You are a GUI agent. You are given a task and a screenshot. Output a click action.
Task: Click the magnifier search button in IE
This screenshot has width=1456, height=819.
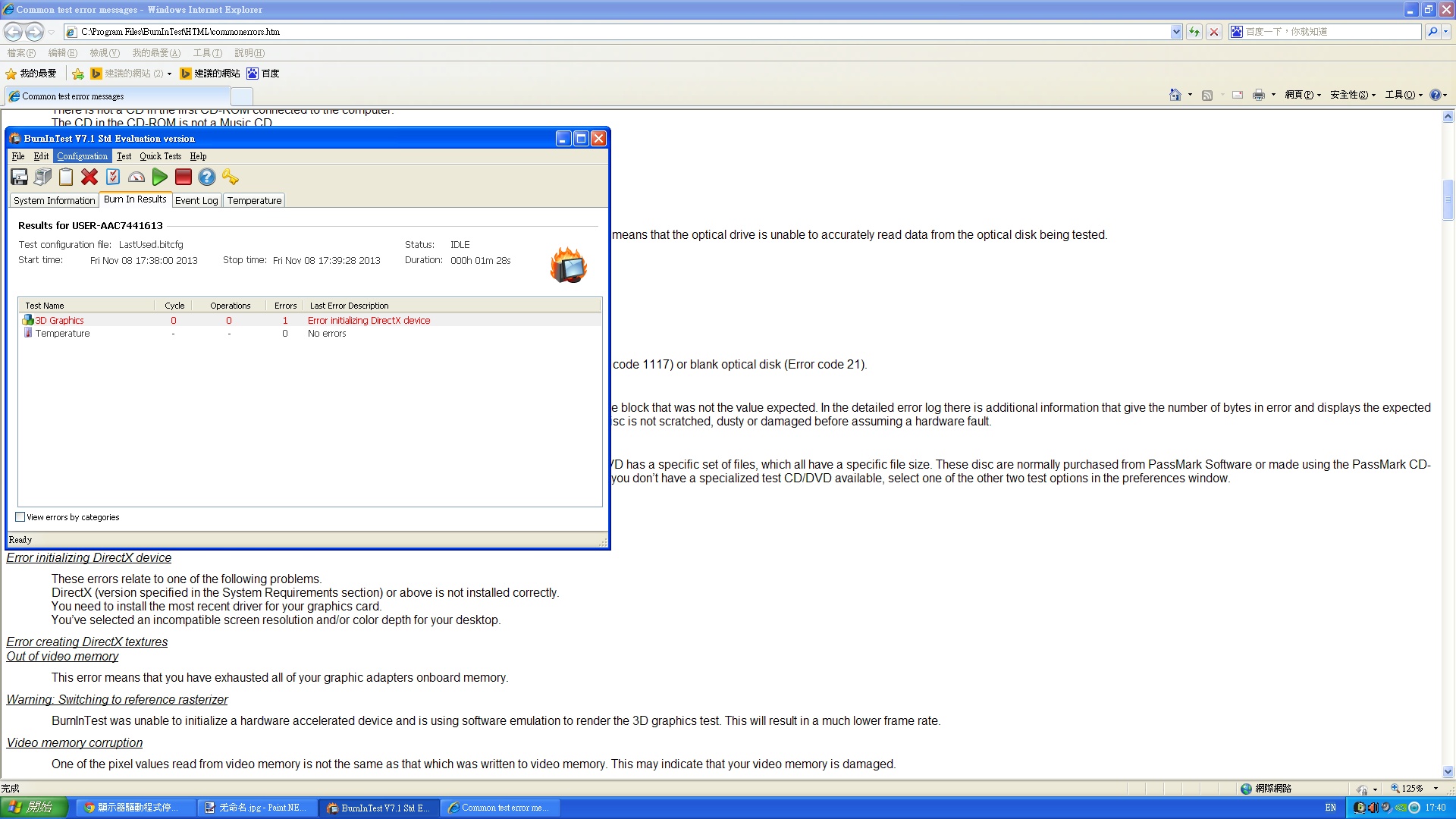[1432, 32]
